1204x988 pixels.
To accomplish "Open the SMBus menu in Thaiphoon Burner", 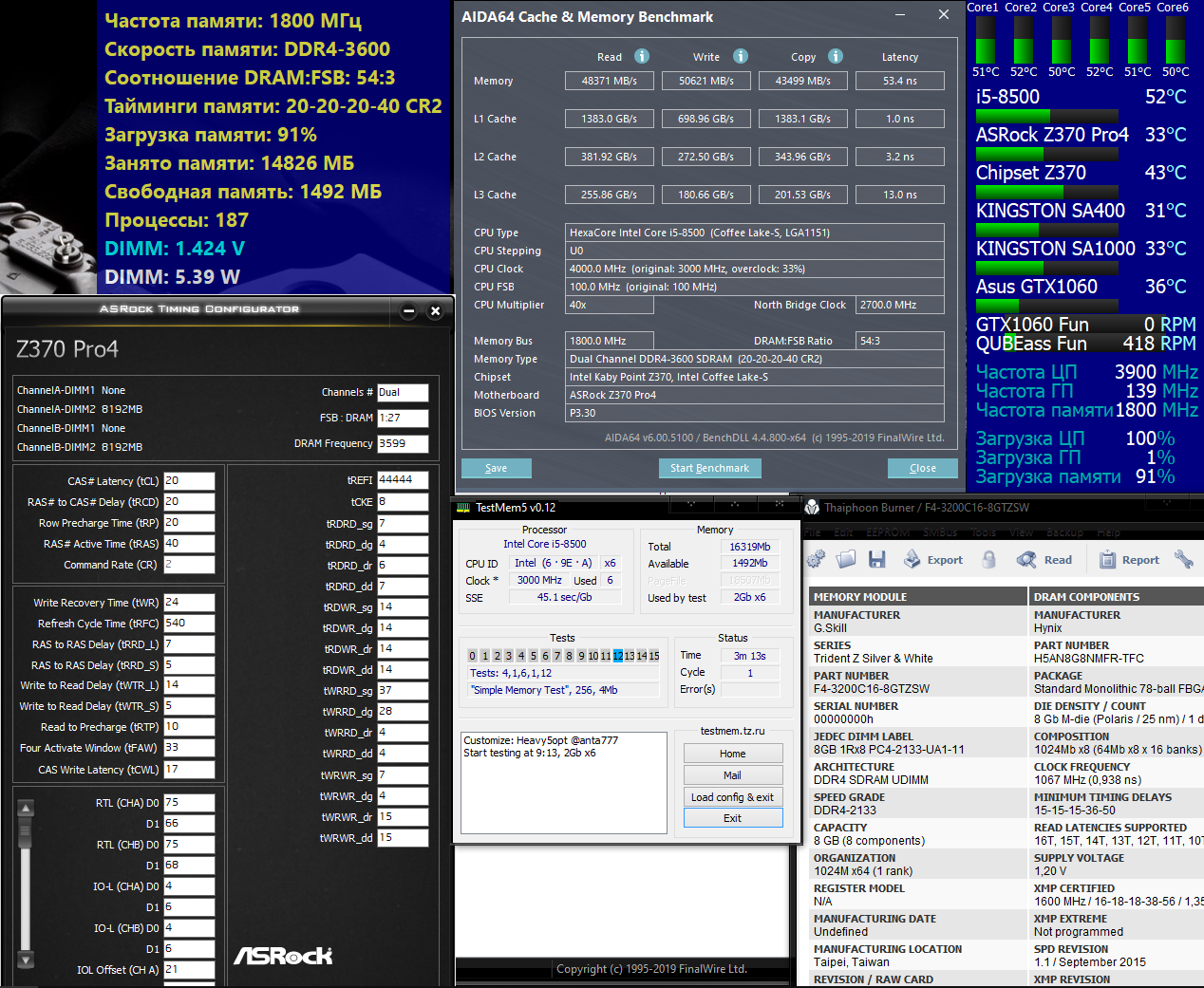I will coord(940,532).
